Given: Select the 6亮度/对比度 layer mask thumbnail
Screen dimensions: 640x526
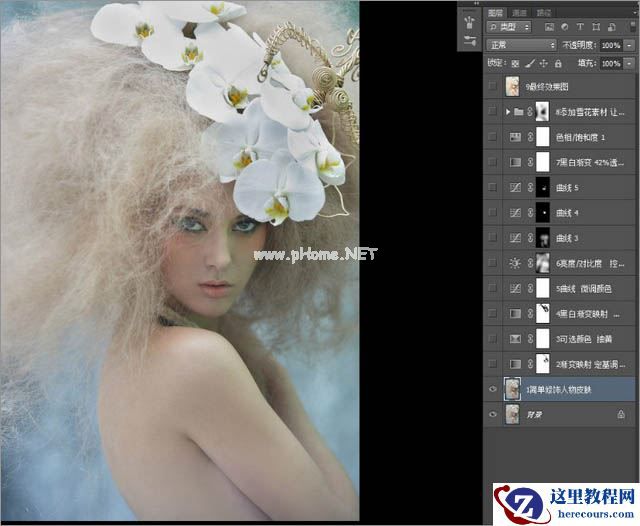Looking at the screenshot, I should [x=542, y=263].
